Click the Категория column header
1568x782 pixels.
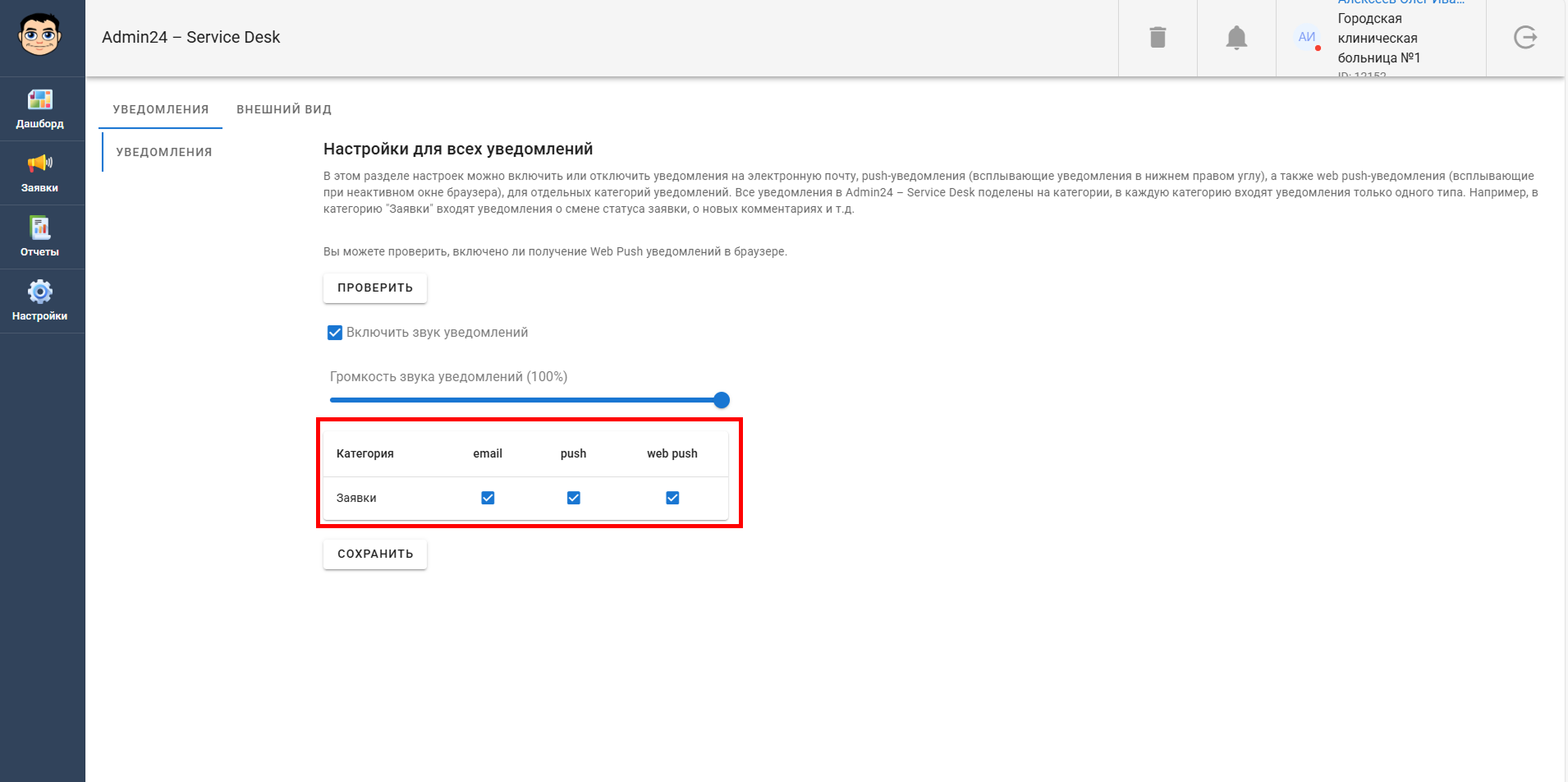365,453
